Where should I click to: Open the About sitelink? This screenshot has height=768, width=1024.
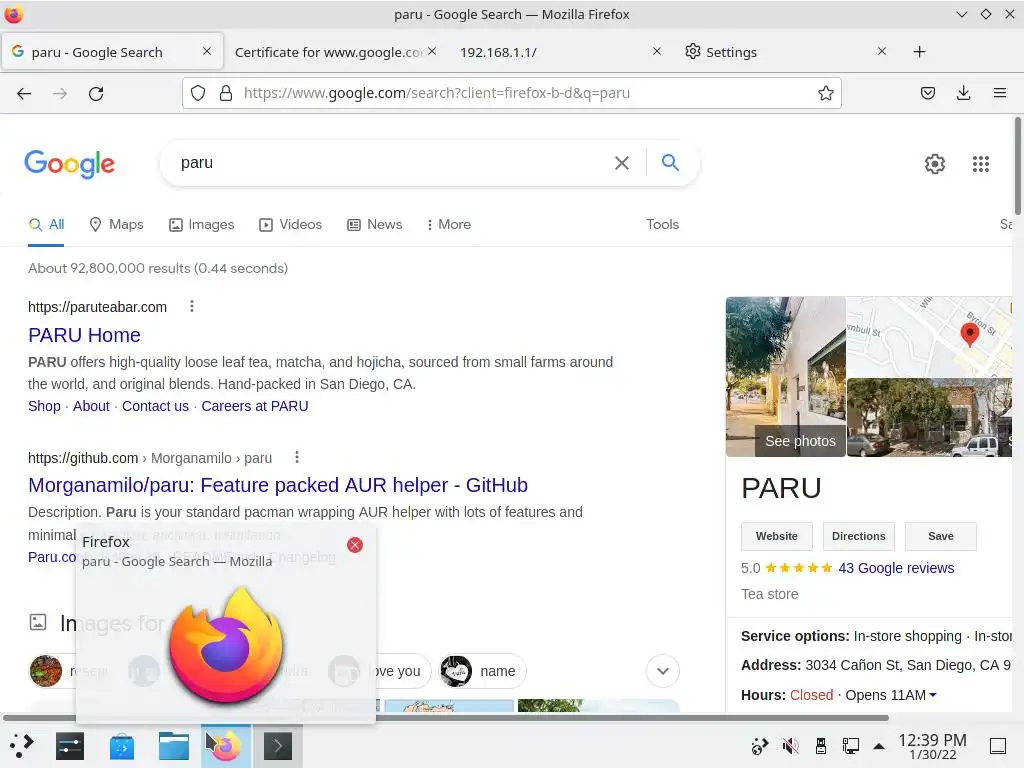pos(91,406)
